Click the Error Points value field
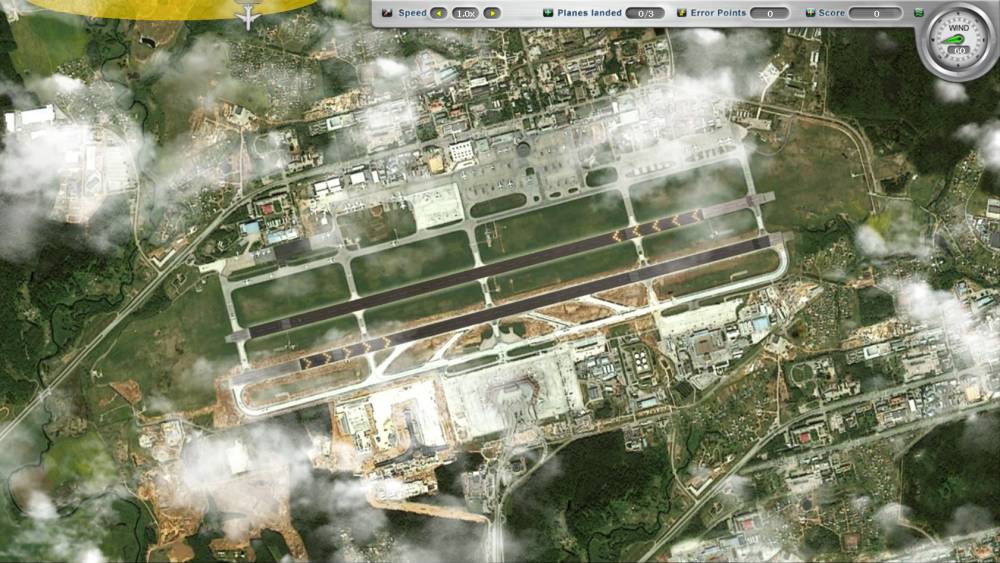This screenshot has width=1000, height=563. click(770, 13)
